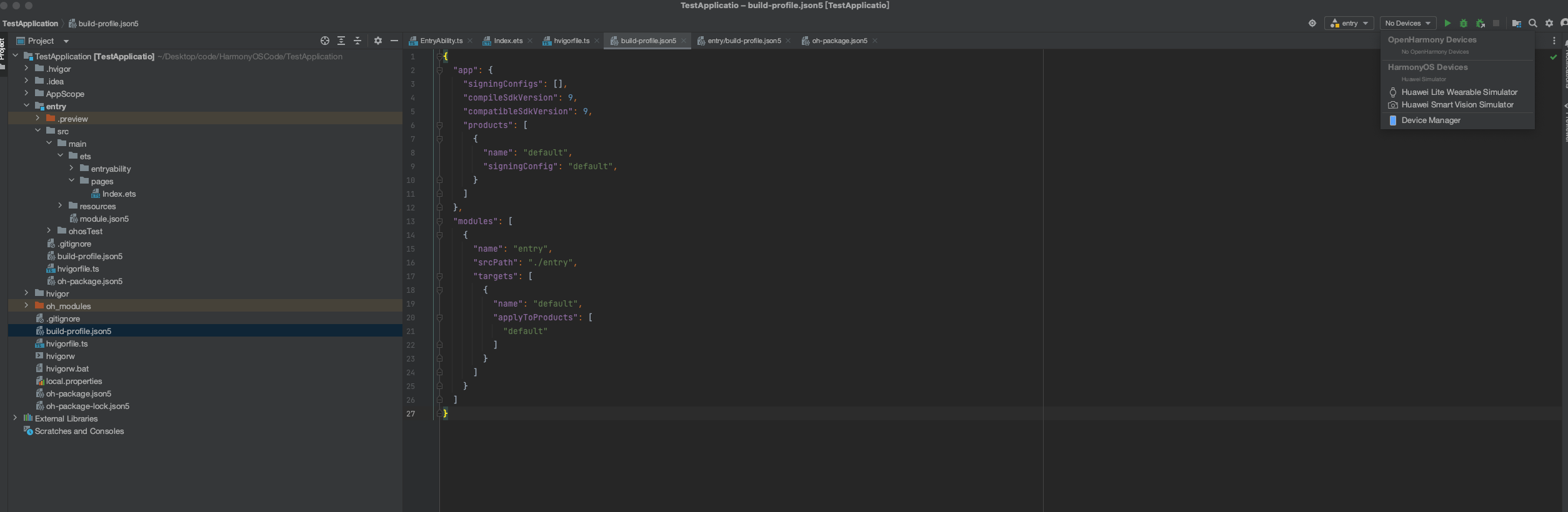The height and width of the screenshot is (512, 1568).
Task: Click green checkmark inspection indicator in editor
Action: click(x=1554, y=57)
